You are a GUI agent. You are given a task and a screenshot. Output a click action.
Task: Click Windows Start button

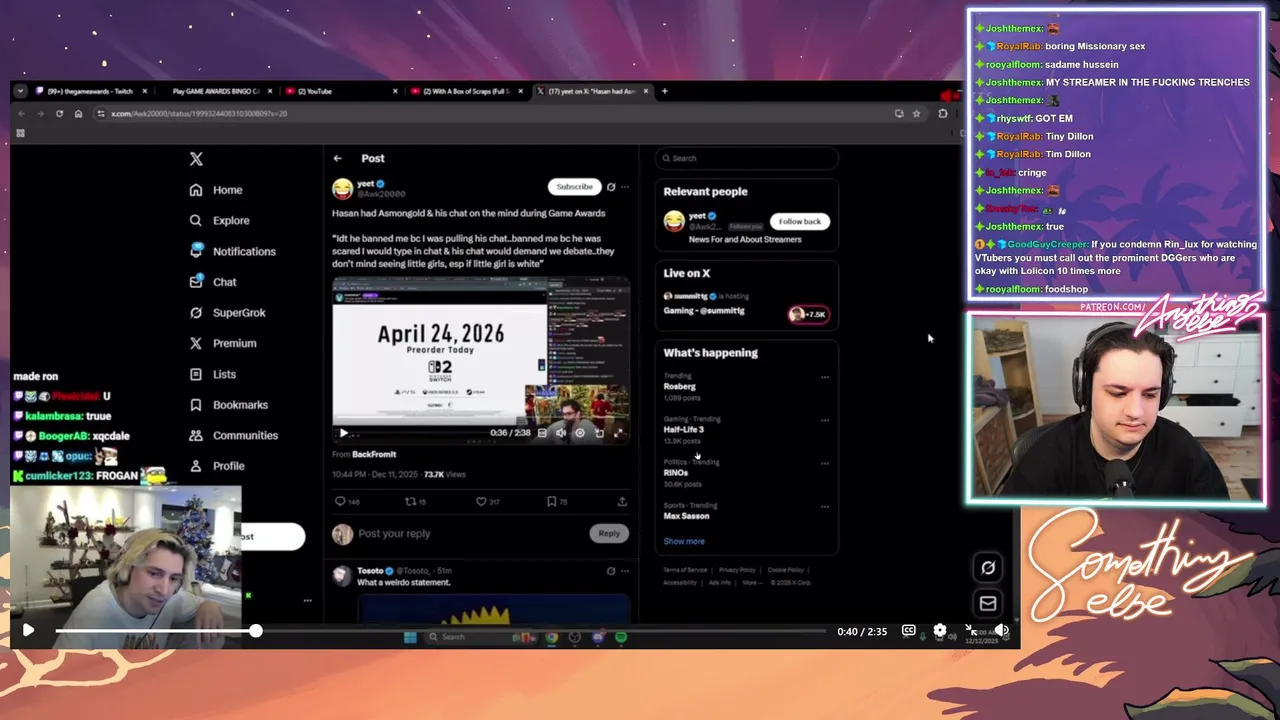pos(409,637)
